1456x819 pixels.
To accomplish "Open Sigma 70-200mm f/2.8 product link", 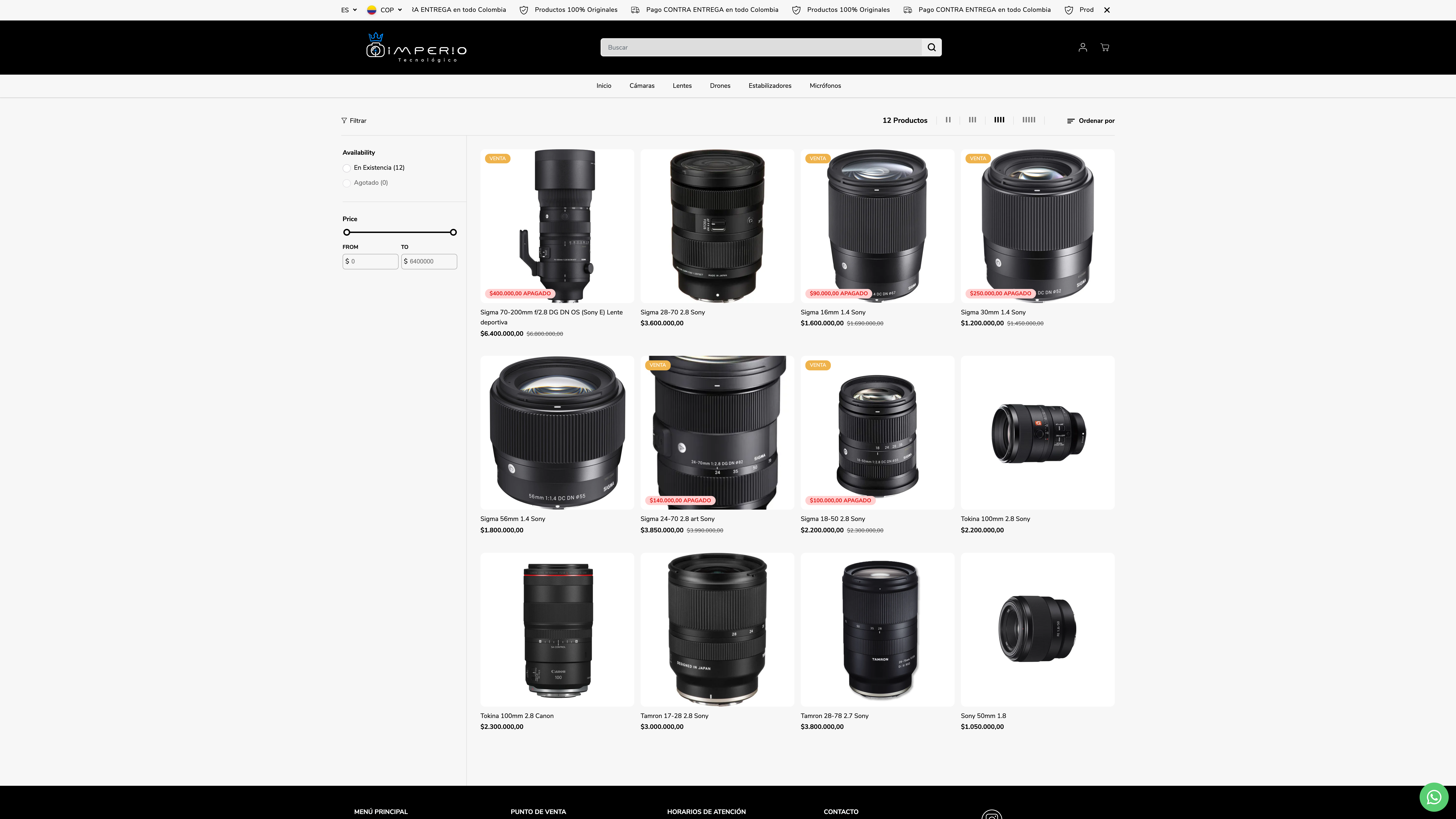I will coord(552,317).
